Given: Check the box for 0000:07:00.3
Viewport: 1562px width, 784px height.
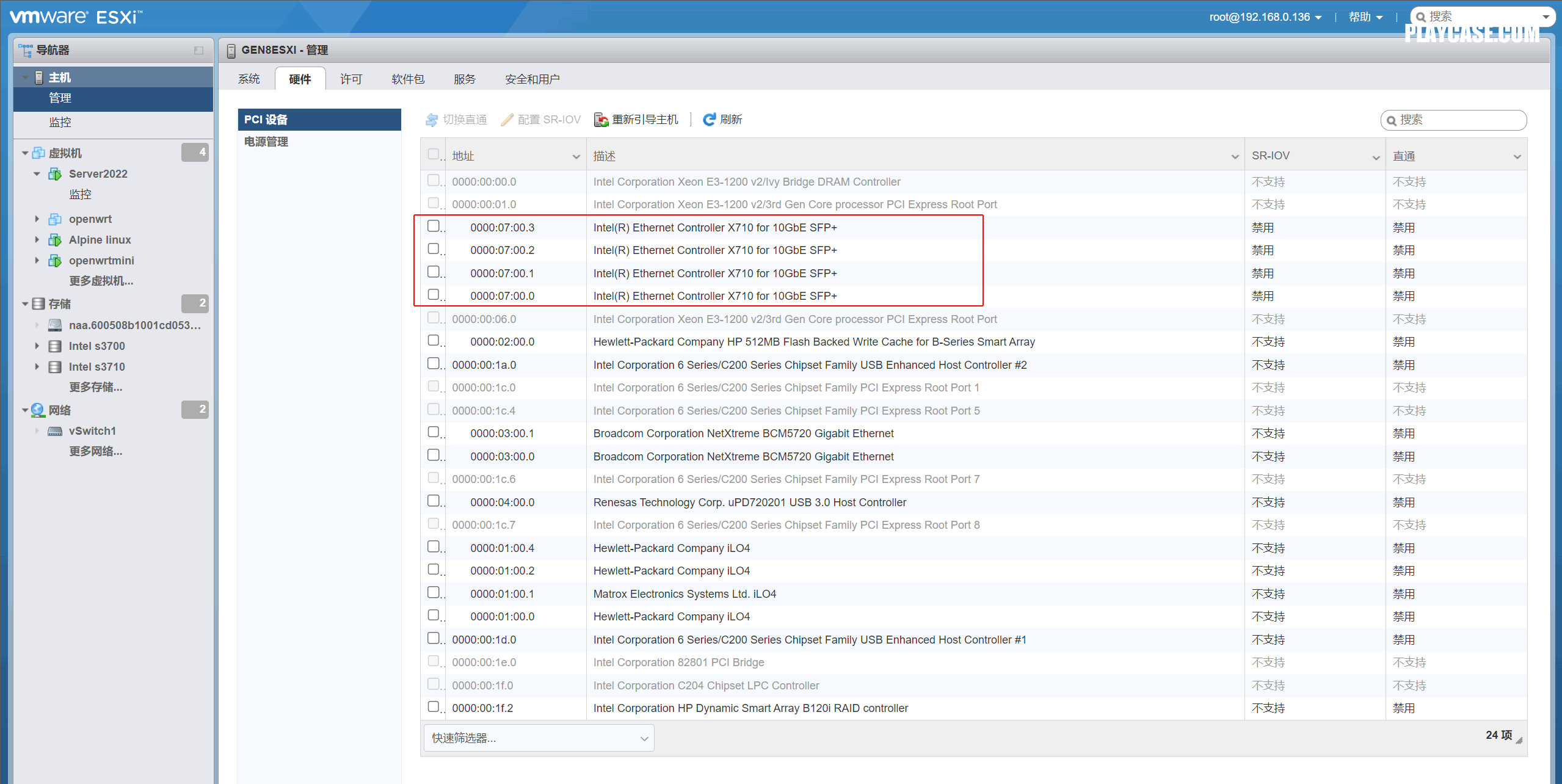Looking at the screenshot, I should point(434,226).
